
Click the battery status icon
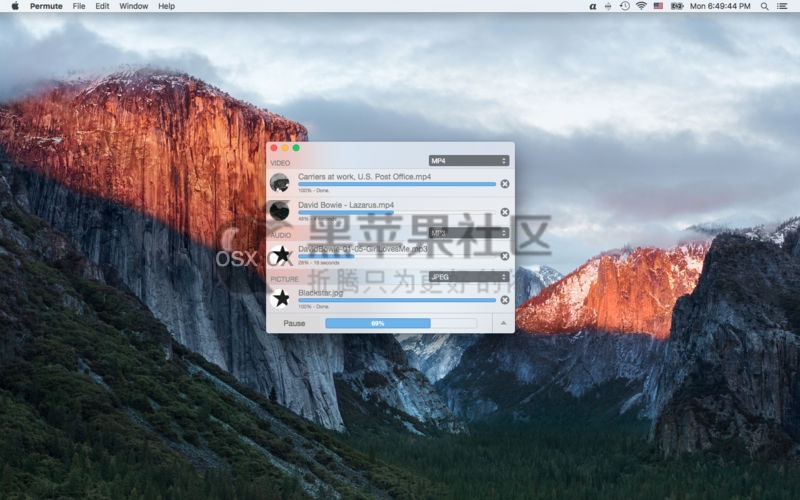[x=677, y=6]
